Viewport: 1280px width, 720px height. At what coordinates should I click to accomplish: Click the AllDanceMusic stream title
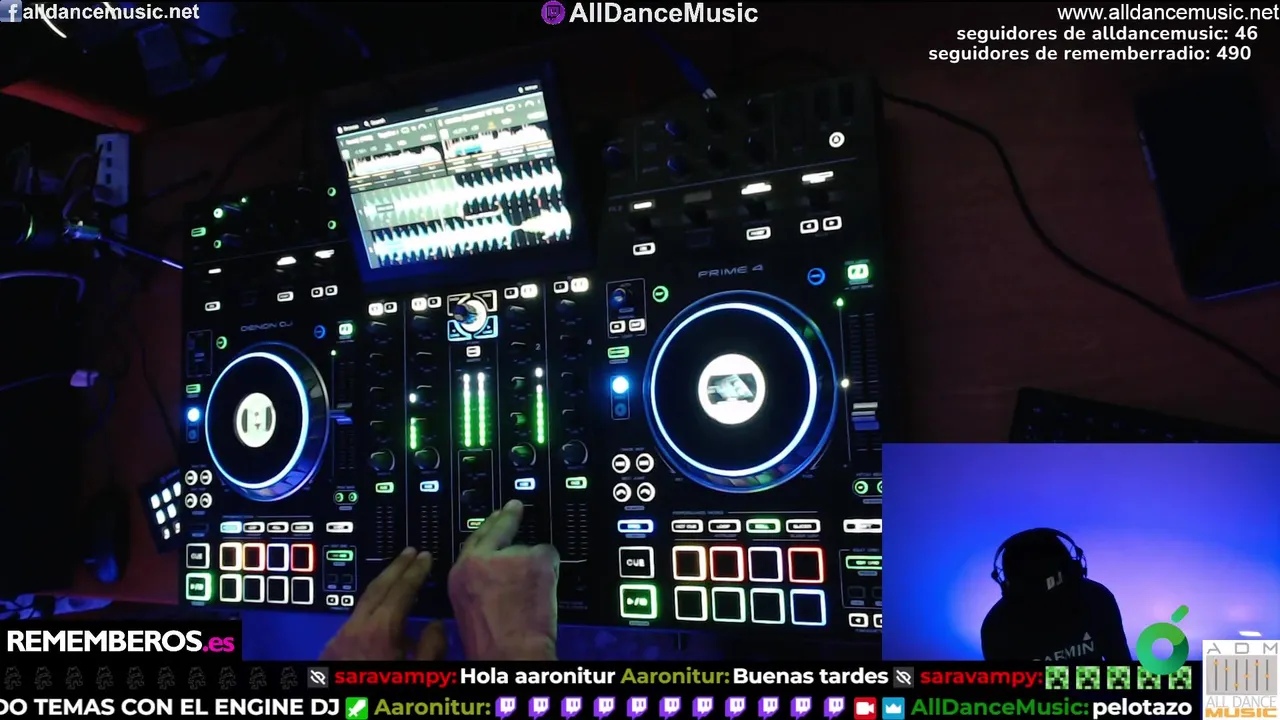(x=663, y=13)
